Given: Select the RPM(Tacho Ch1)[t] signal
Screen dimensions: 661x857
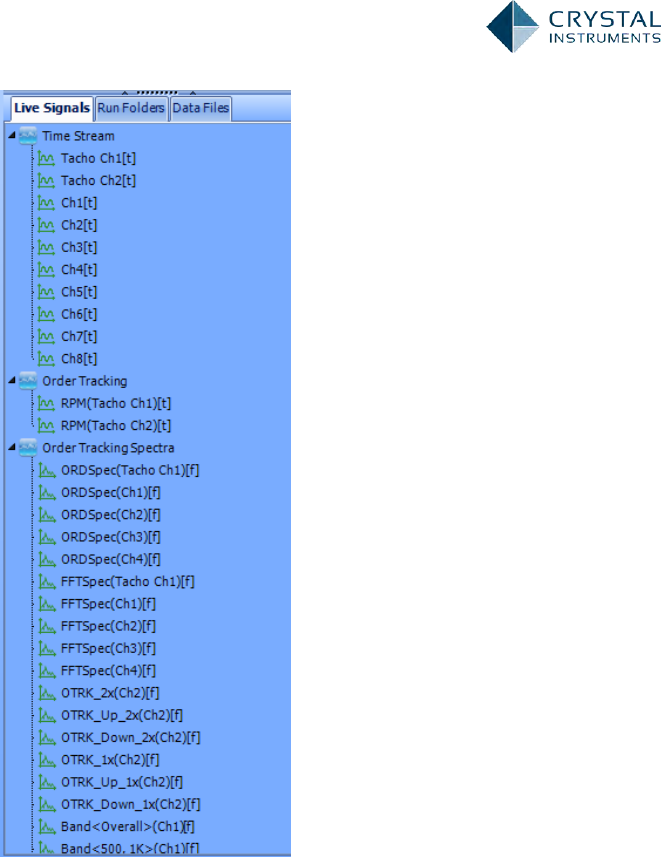Looking at the screenshot, I should pyautogui.click(x=116, y=404).
